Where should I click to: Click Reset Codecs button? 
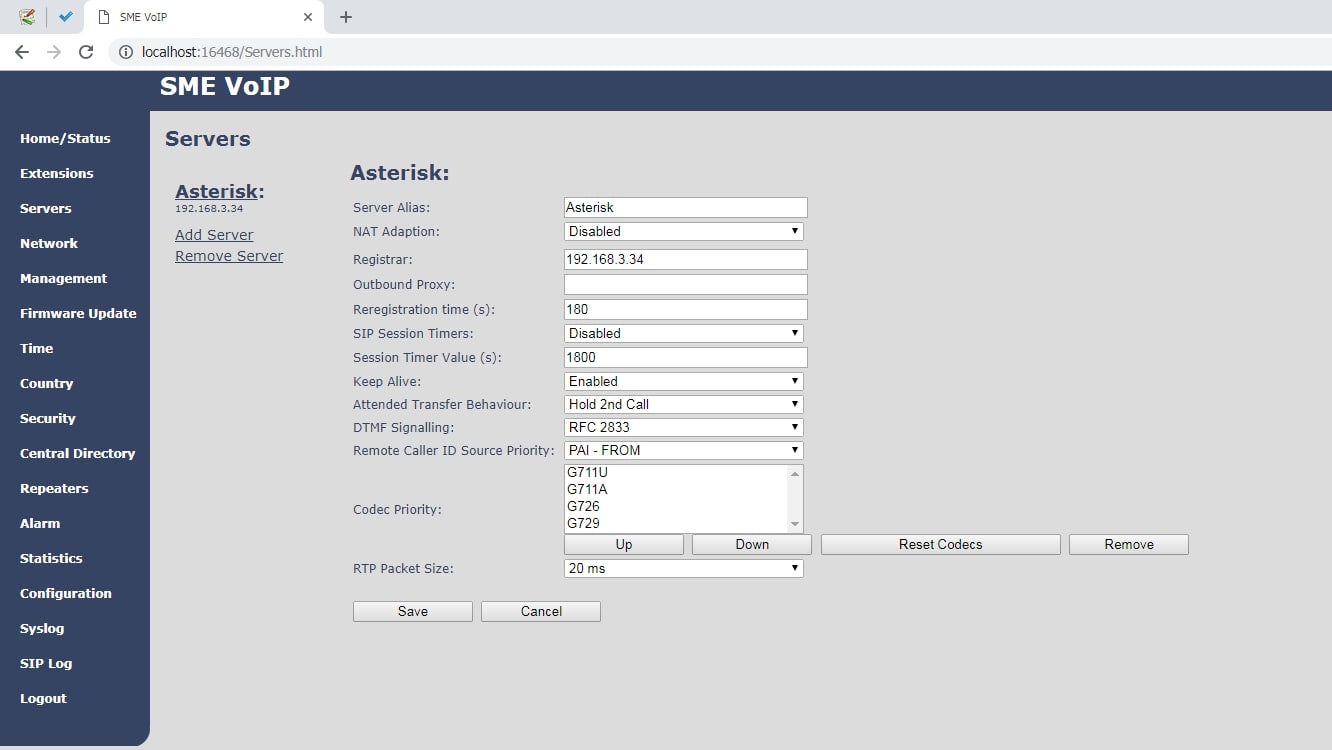[x=941, y=545]
